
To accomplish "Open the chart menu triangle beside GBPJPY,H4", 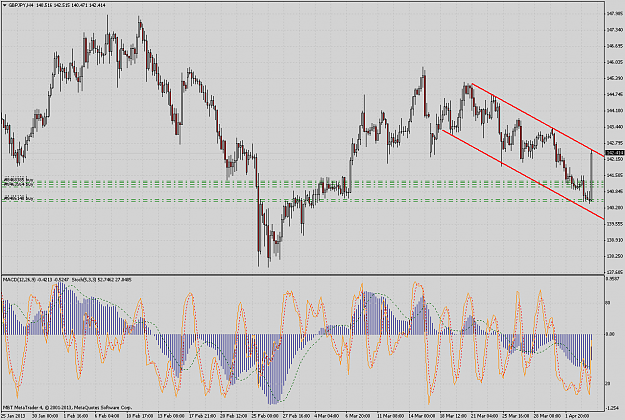I will (5, 6).
